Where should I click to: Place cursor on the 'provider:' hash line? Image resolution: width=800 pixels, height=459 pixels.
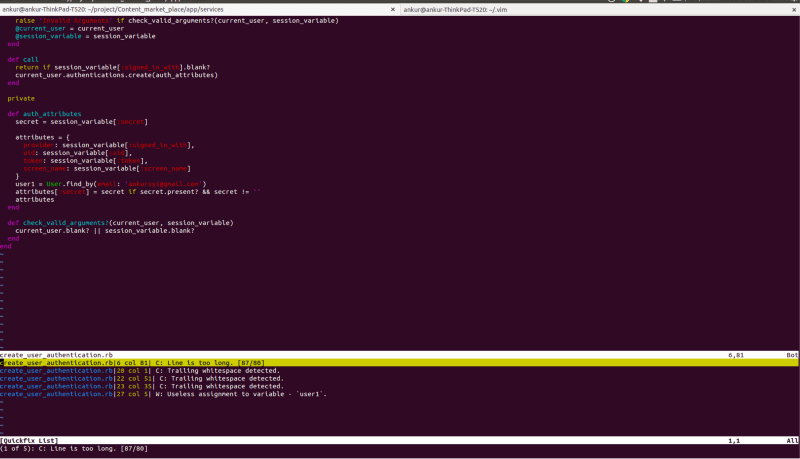pyautogui.click(x=109, y=145)
